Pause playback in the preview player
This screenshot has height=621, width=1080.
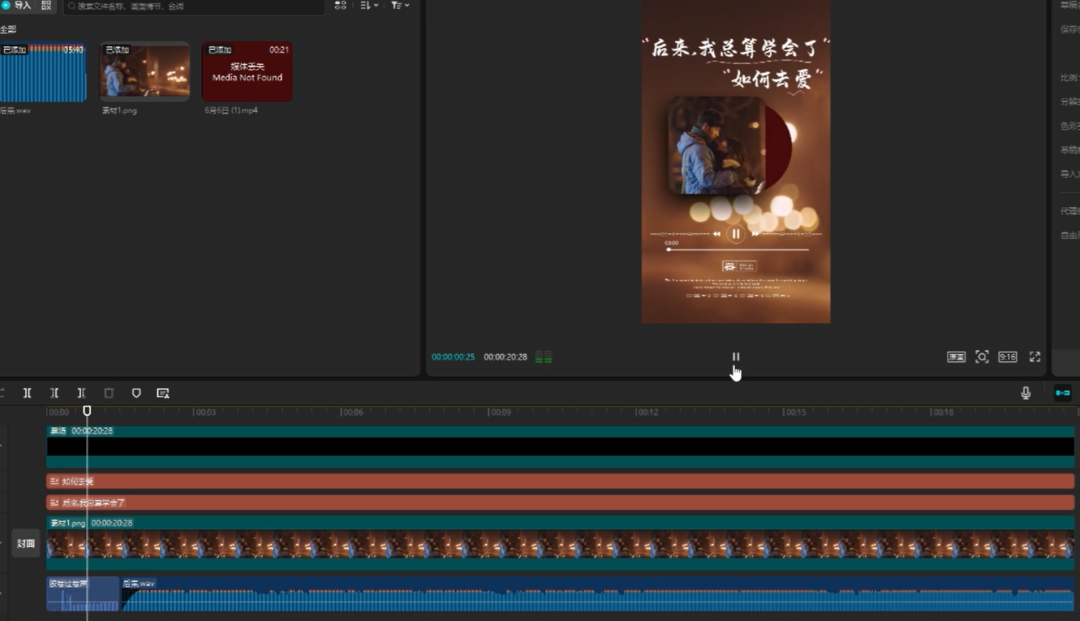[736, 357]
